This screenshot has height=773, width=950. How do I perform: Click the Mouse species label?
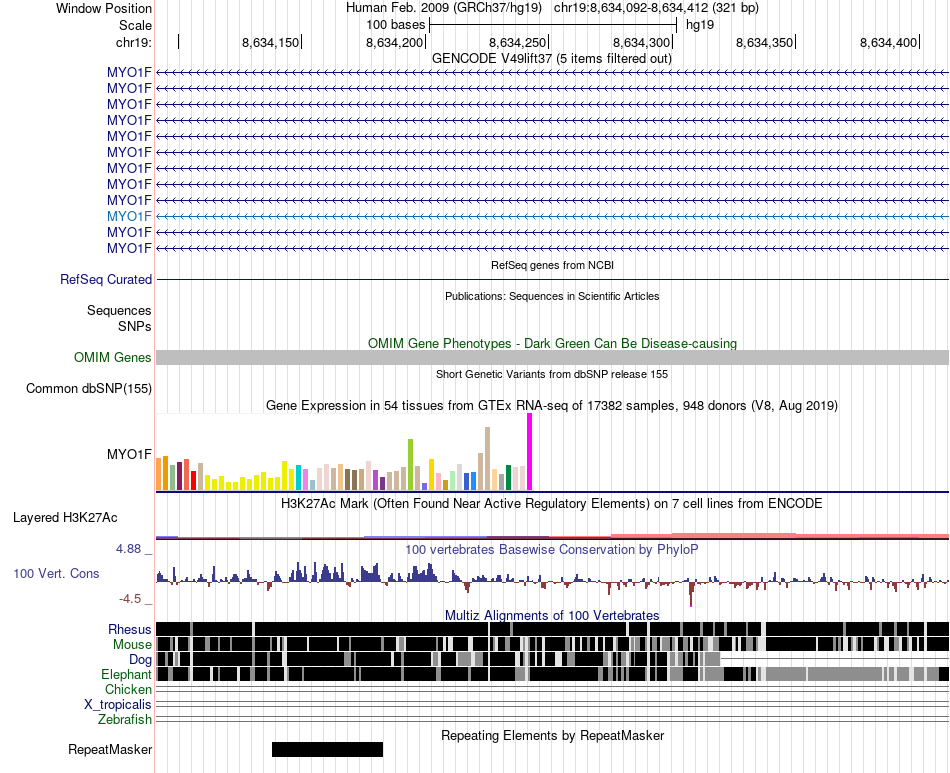(x=132, y=645)
